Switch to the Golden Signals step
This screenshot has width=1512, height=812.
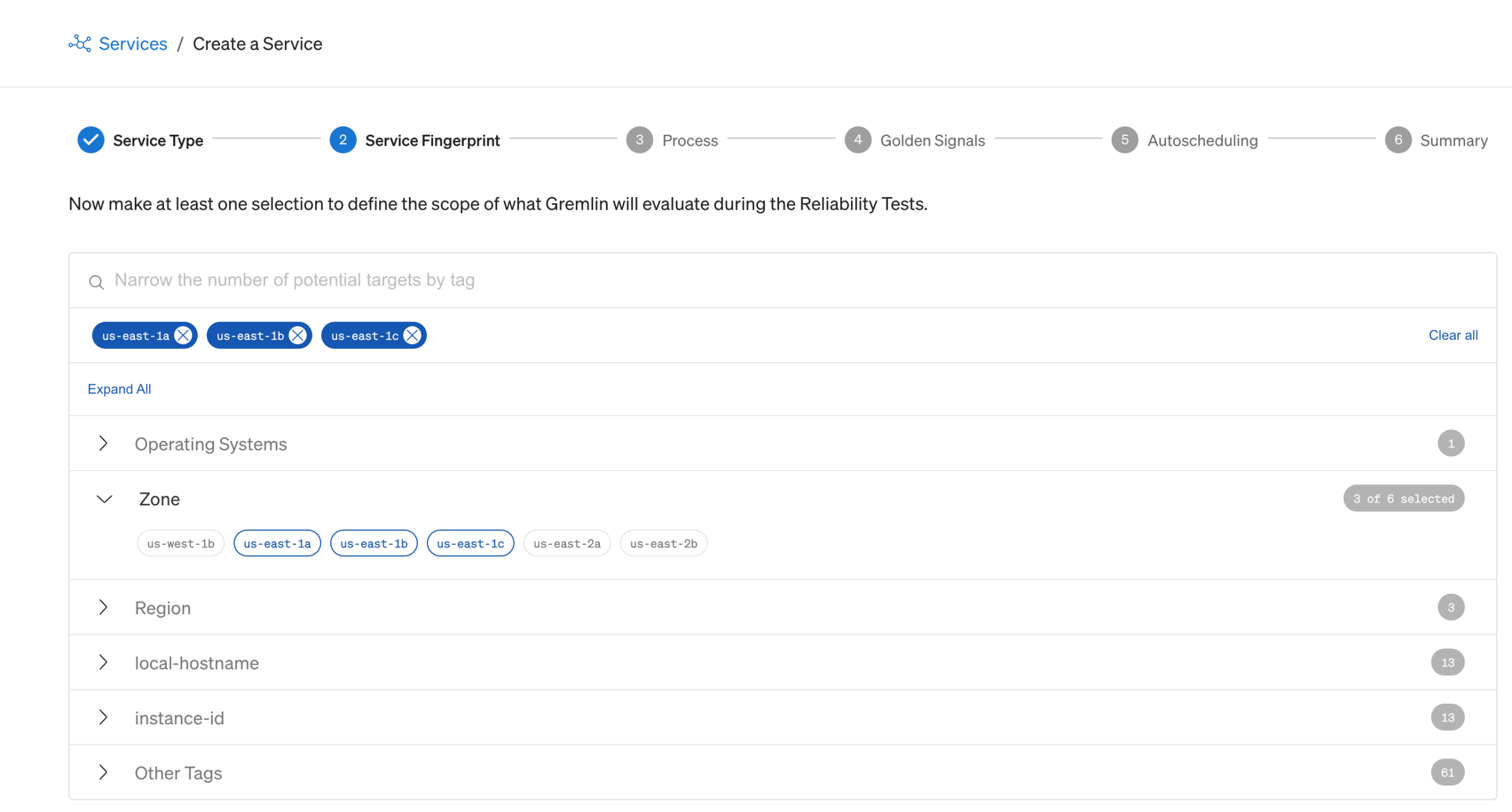[933, 140]
